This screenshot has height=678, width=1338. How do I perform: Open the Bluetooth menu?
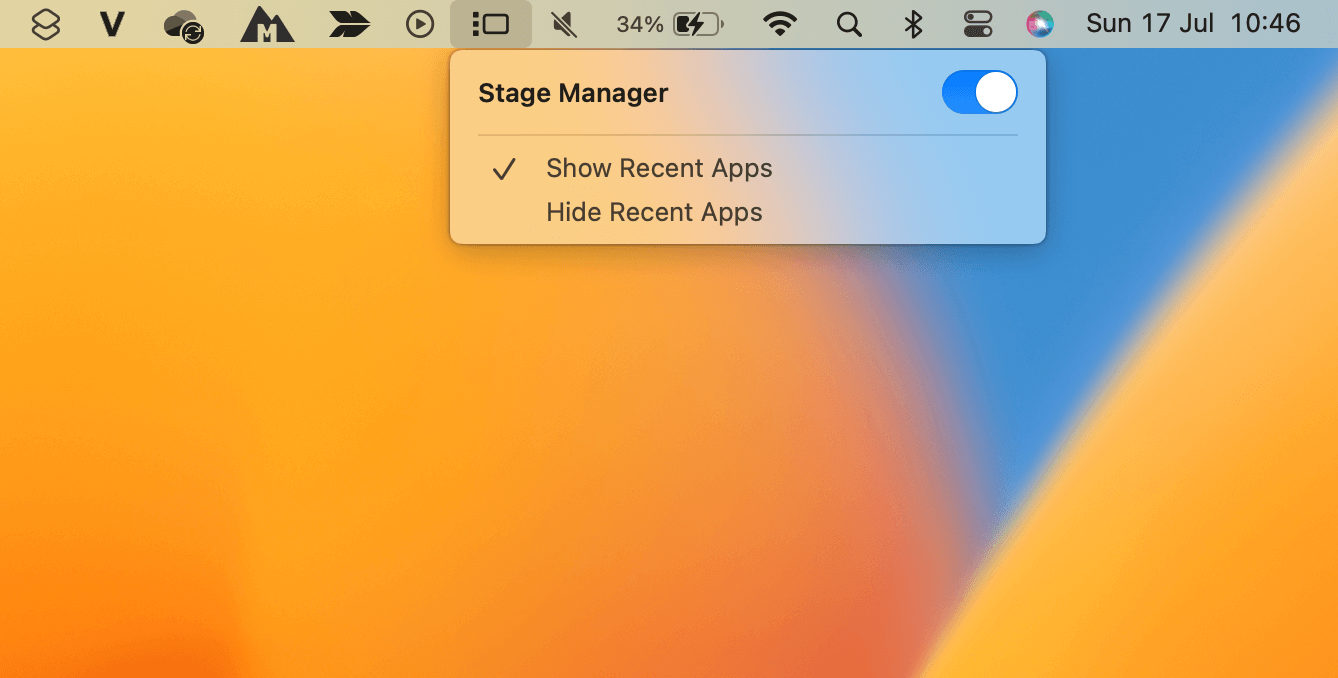click(913, 23)
